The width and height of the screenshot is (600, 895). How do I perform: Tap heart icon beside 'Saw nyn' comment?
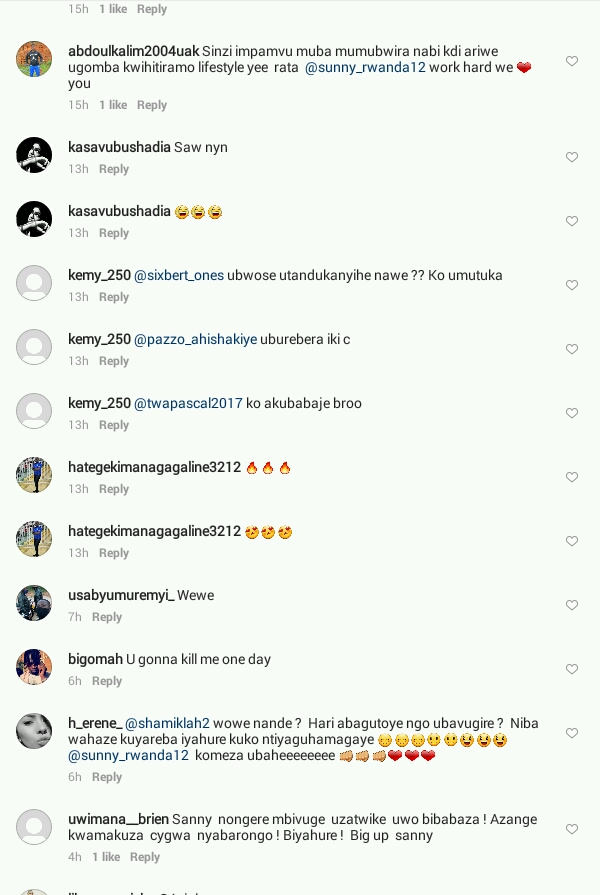point(571,157)
